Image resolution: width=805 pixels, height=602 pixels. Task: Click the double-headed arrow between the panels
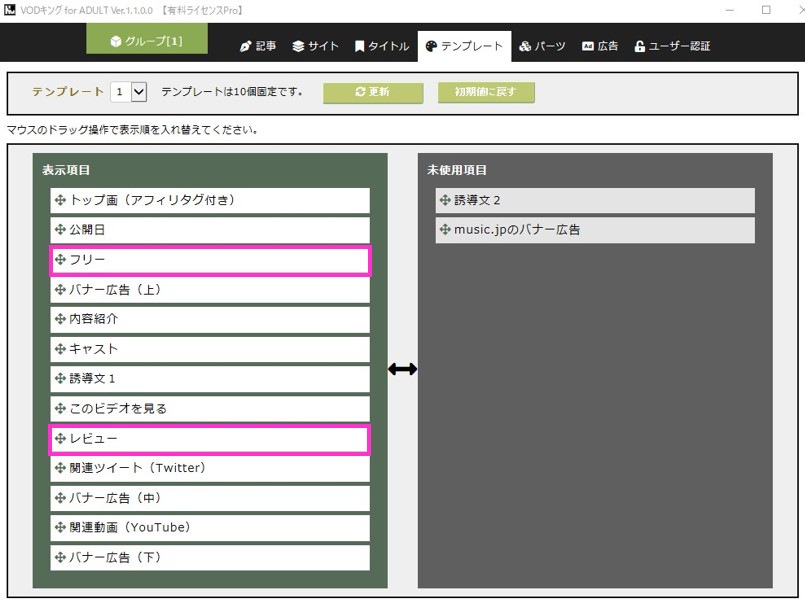coord(402,369)
